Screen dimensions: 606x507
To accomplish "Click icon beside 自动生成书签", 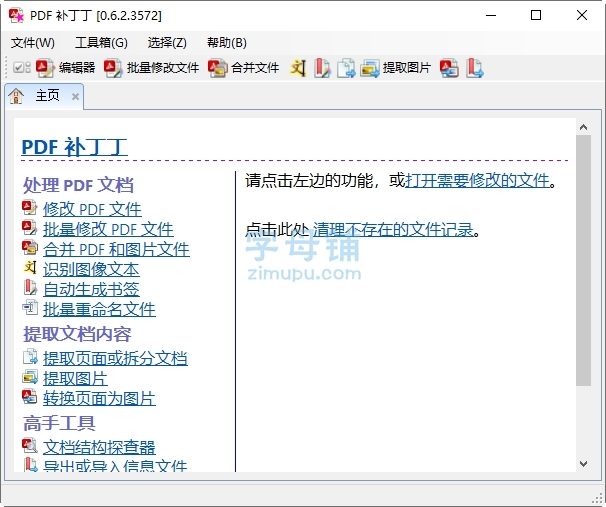I will [x=30, y=288].
